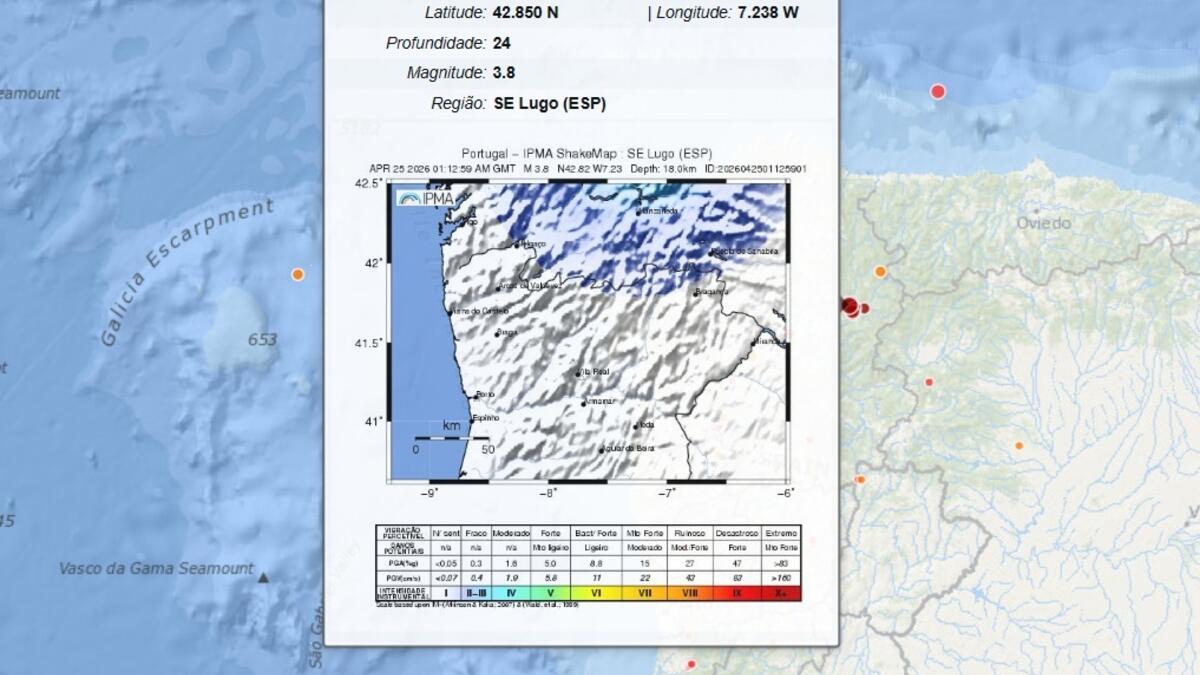Open the orange marker southwest of Oviedo label
Viewport: 1200px width, 675px height.
[x=880, y=271]
